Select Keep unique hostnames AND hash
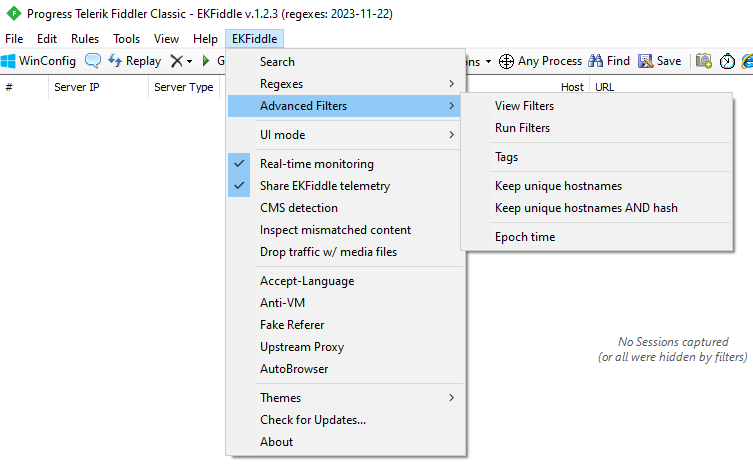 [597, 208]
